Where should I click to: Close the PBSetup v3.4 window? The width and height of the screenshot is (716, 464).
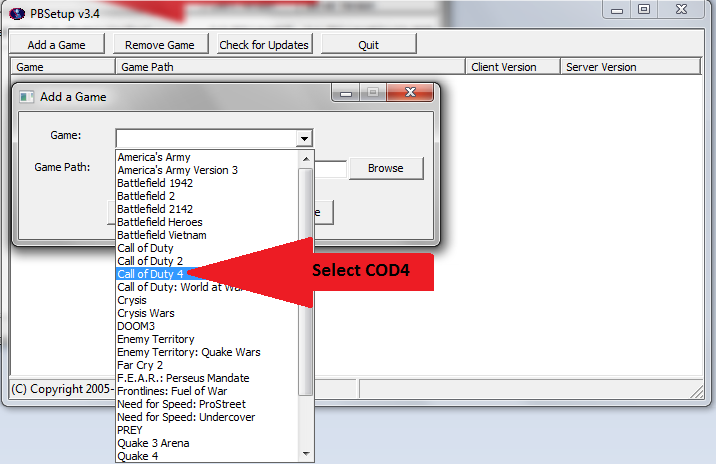(x=681, y=10)
